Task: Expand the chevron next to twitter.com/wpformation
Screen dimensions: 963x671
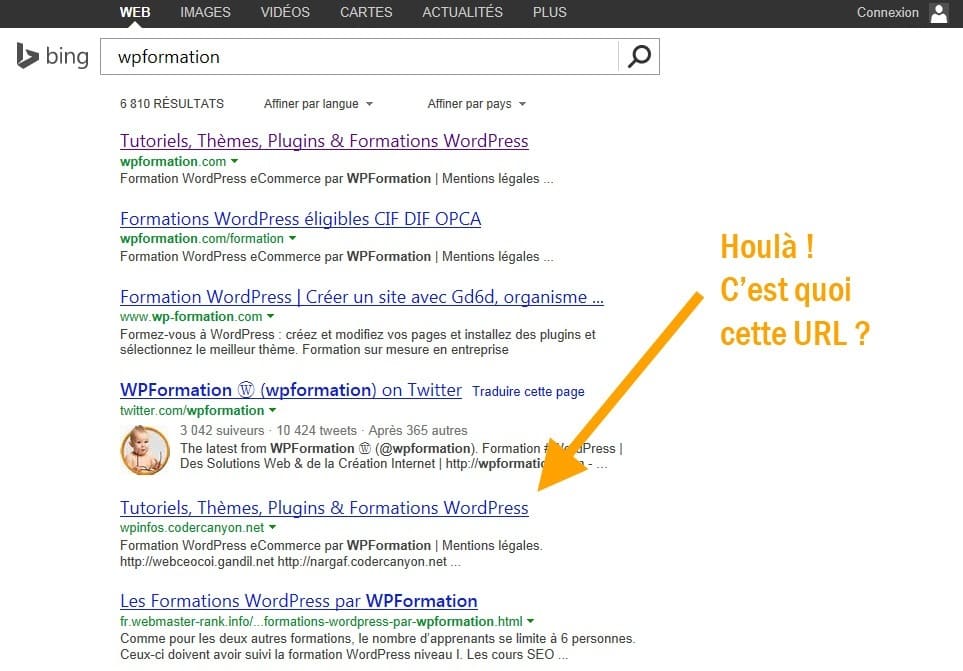Action: [272, 410]
